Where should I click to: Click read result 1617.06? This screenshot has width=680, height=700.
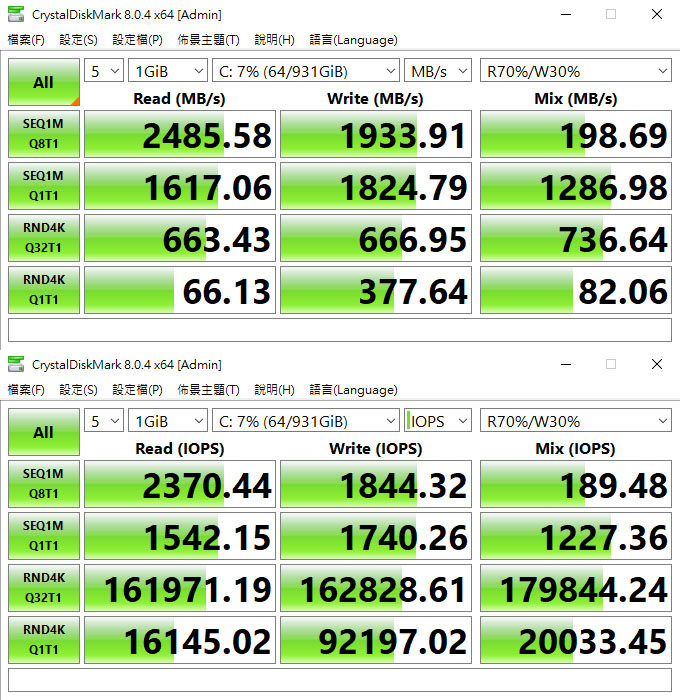point(180,186)
